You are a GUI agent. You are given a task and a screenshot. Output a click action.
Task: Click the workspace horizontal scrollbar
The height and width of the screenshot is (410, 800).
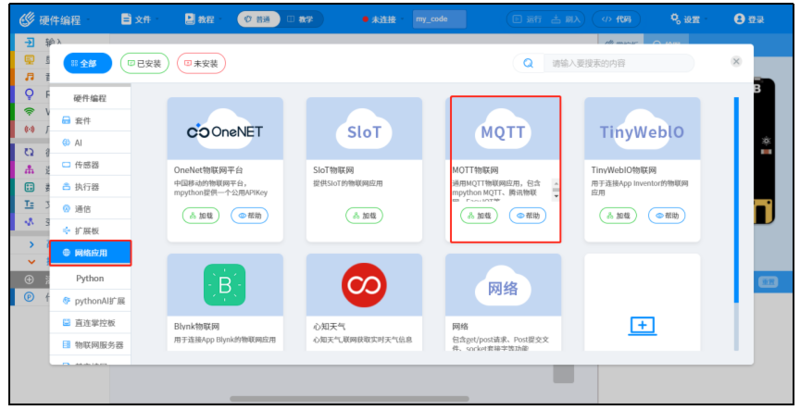349,399
